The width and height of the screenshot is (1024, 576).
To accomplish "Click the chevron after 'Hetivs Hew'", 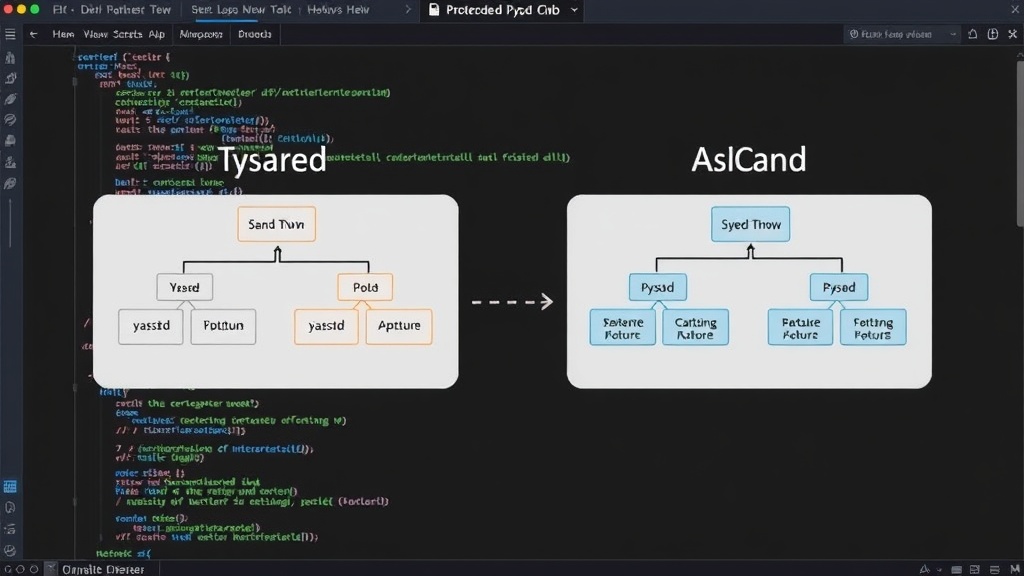I will point(408,10).
